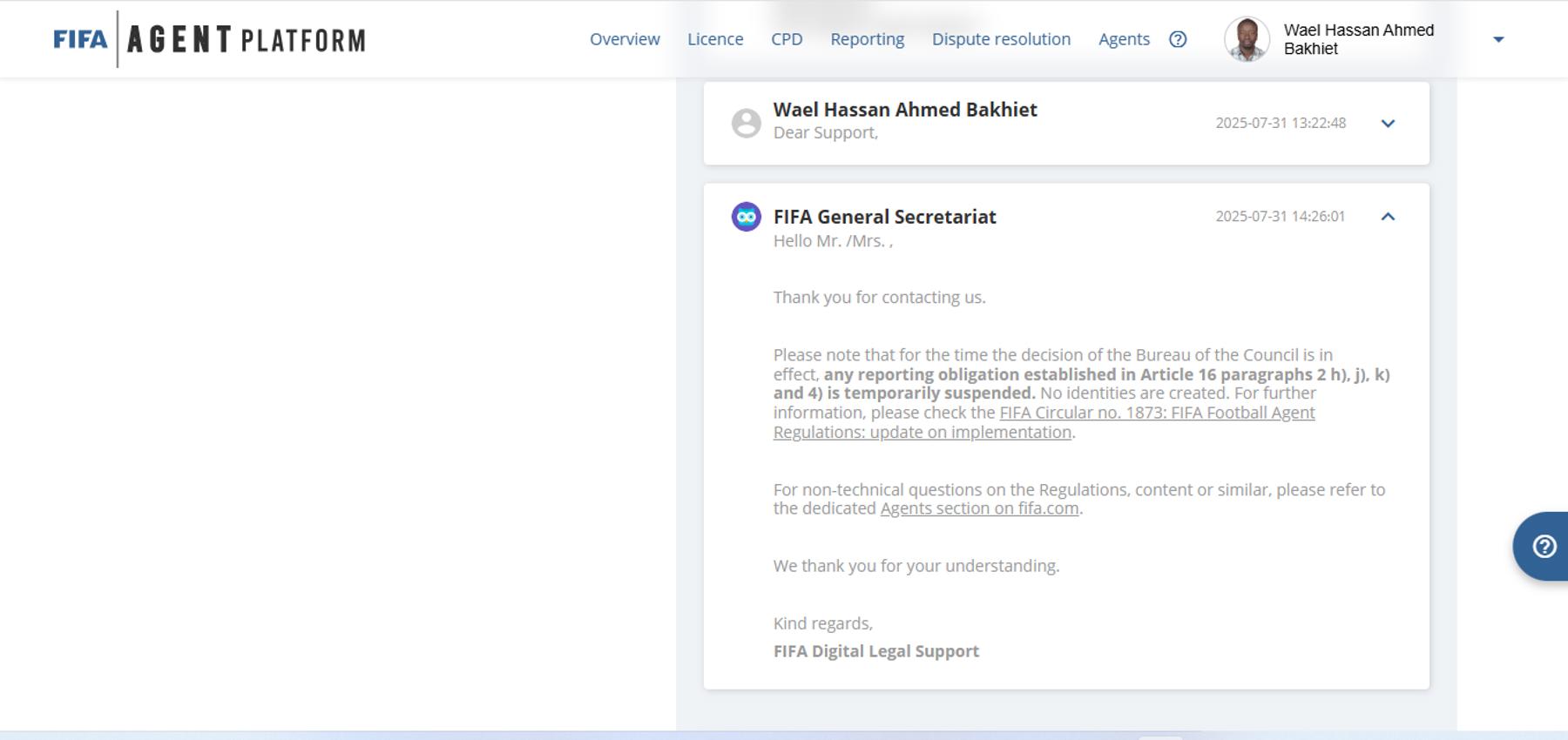The width and height of the screenshot is (1568, 740).
Task: Click the sender name FIFA General Secretariat
Action: click(x=885, y=217)
